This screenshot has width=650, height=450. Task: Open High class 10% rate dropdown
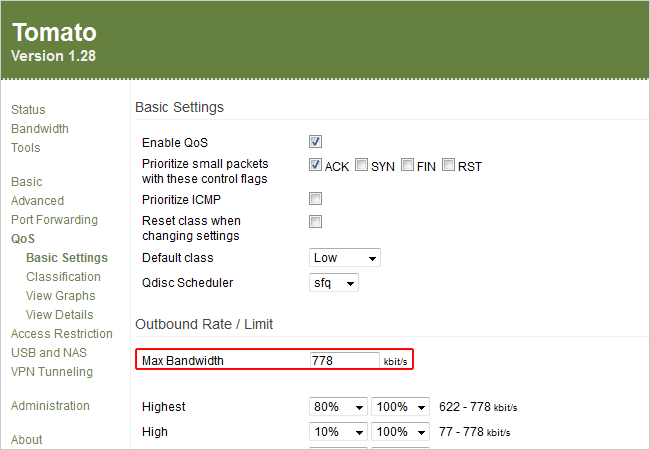pos(338,432)
